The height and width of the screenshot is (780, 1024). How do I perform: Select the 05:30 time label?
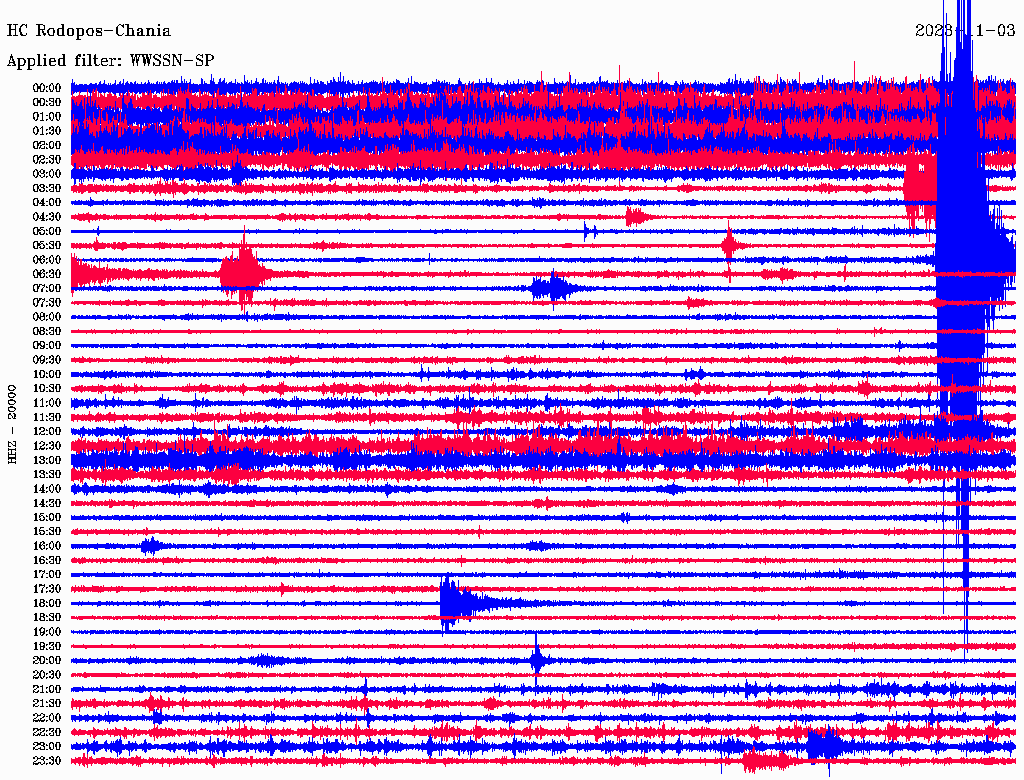click(46, 246)
